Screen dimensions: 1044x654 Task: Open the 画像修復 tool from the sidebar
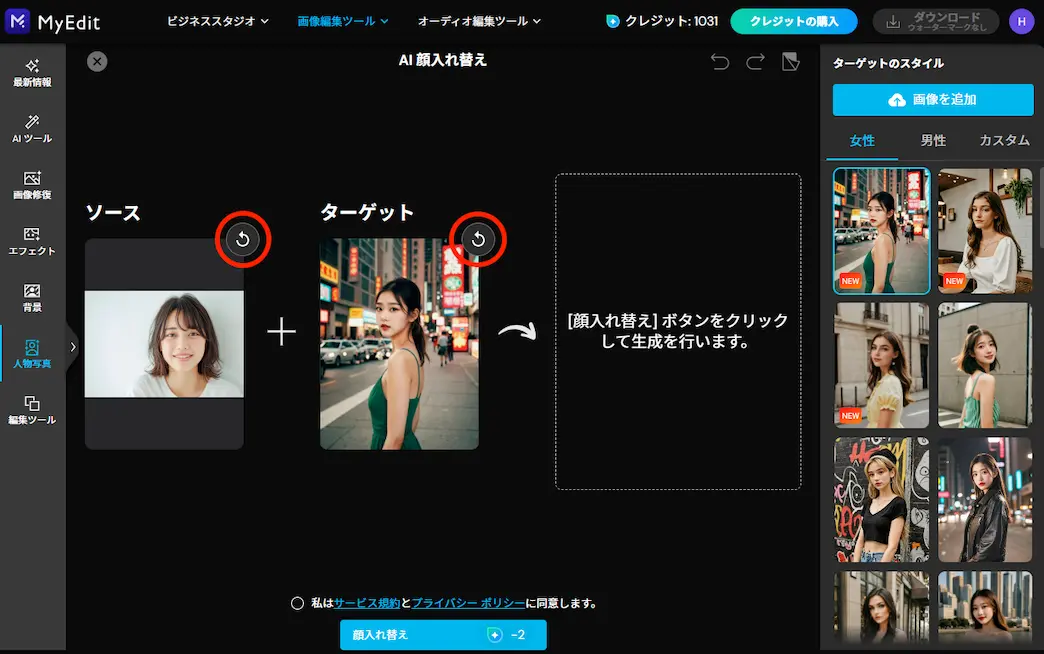pos(32,185)
